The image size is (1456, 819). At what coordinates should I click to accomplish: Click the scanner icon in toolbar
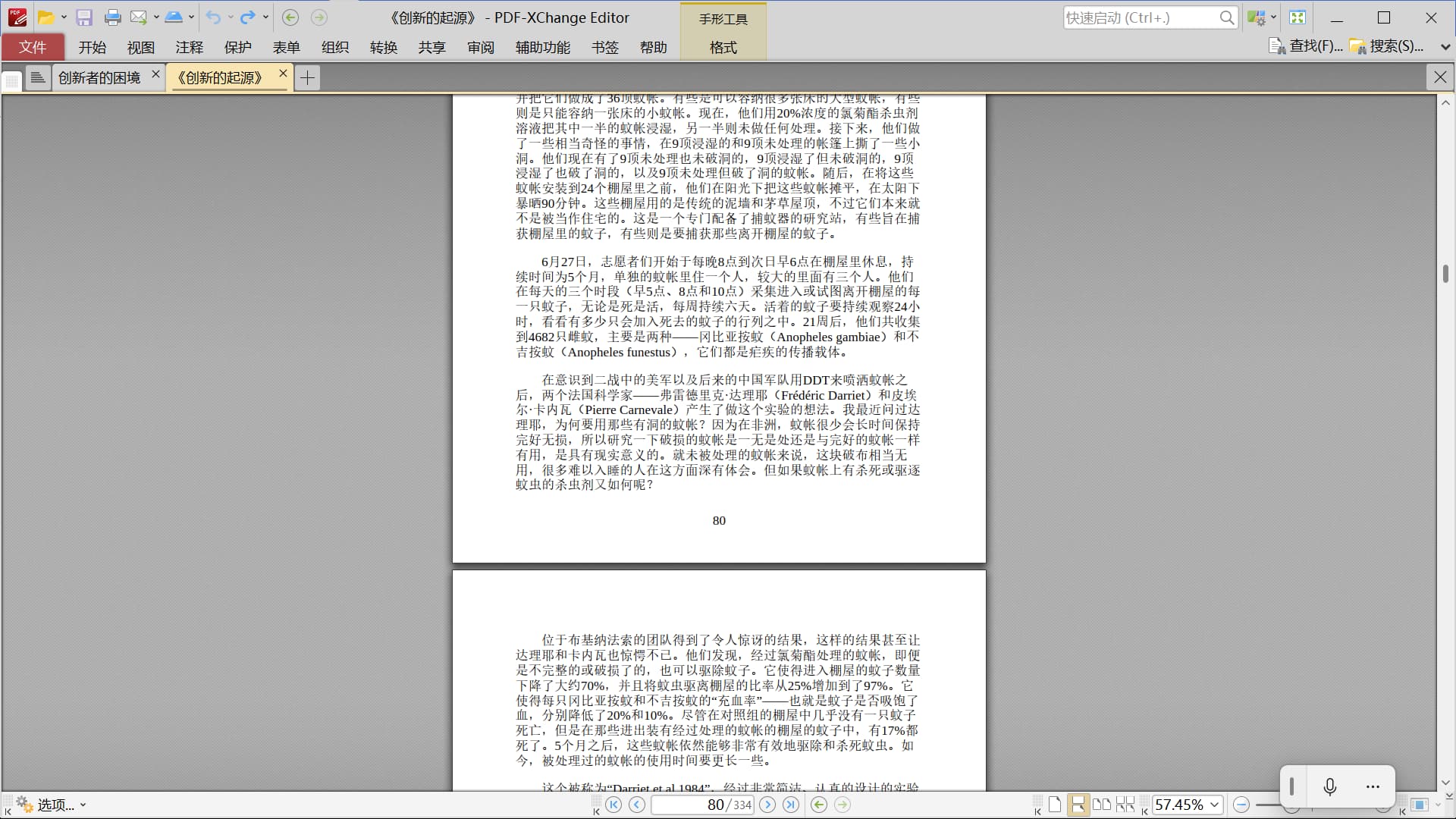(x=174, y=17)
